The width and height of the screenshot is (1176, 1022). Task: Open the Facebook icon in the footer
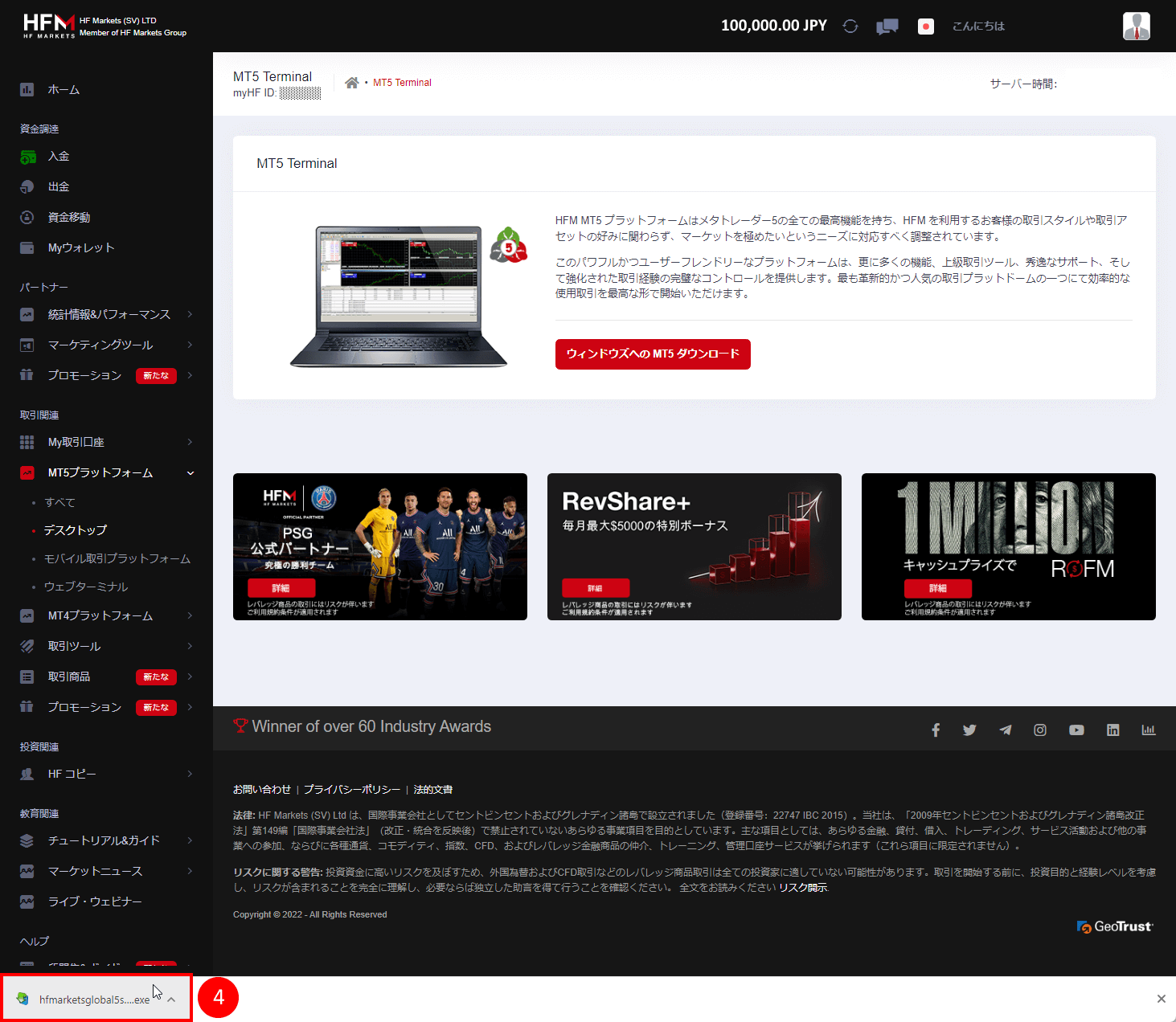coord(935,730)
